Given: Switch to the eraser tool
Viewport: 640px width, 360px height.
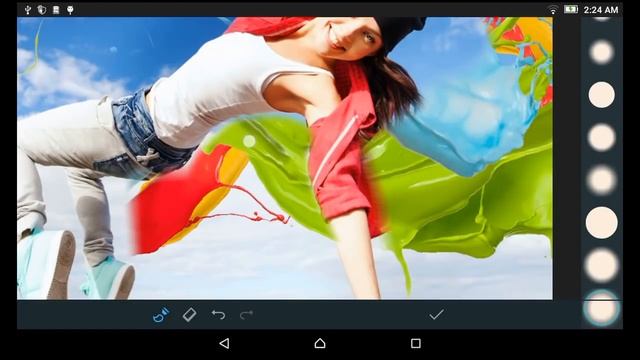Looking at the screenshot, I should click(189, 315).
